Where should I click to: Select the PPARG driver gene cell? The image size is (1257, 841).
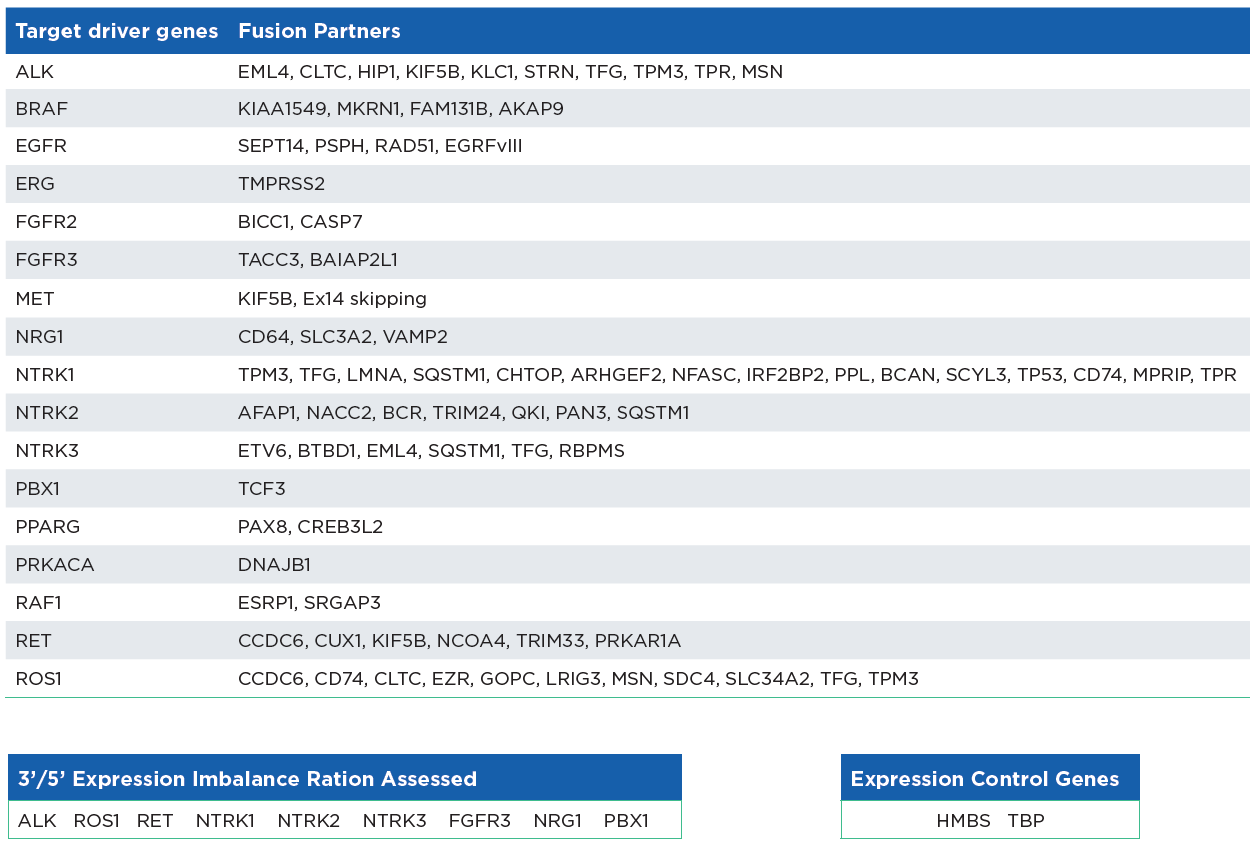(48, 527)
